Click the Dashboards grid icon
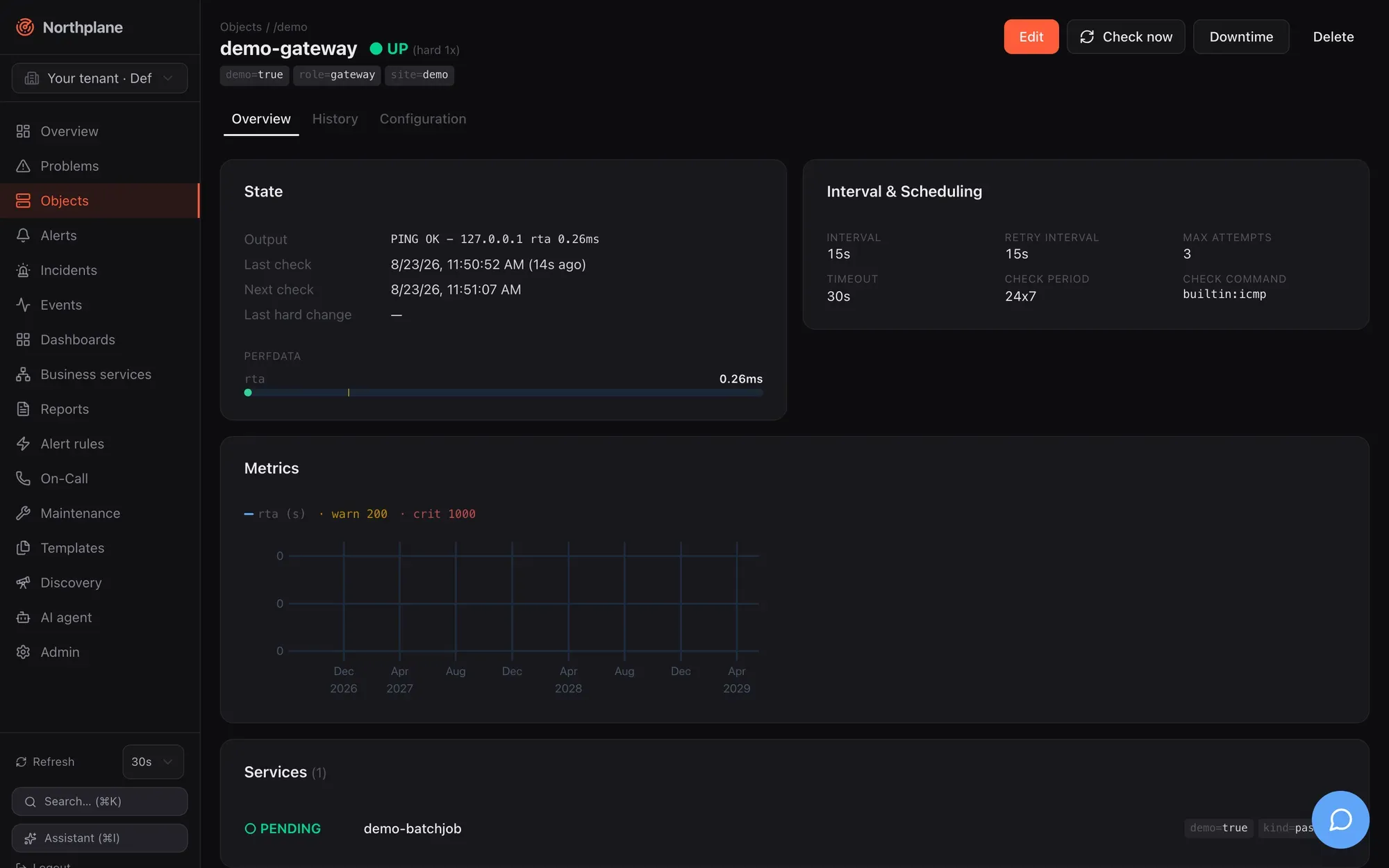Viewport: 1389px width, 868px height. pyautogui.click(x=23, y=340)
